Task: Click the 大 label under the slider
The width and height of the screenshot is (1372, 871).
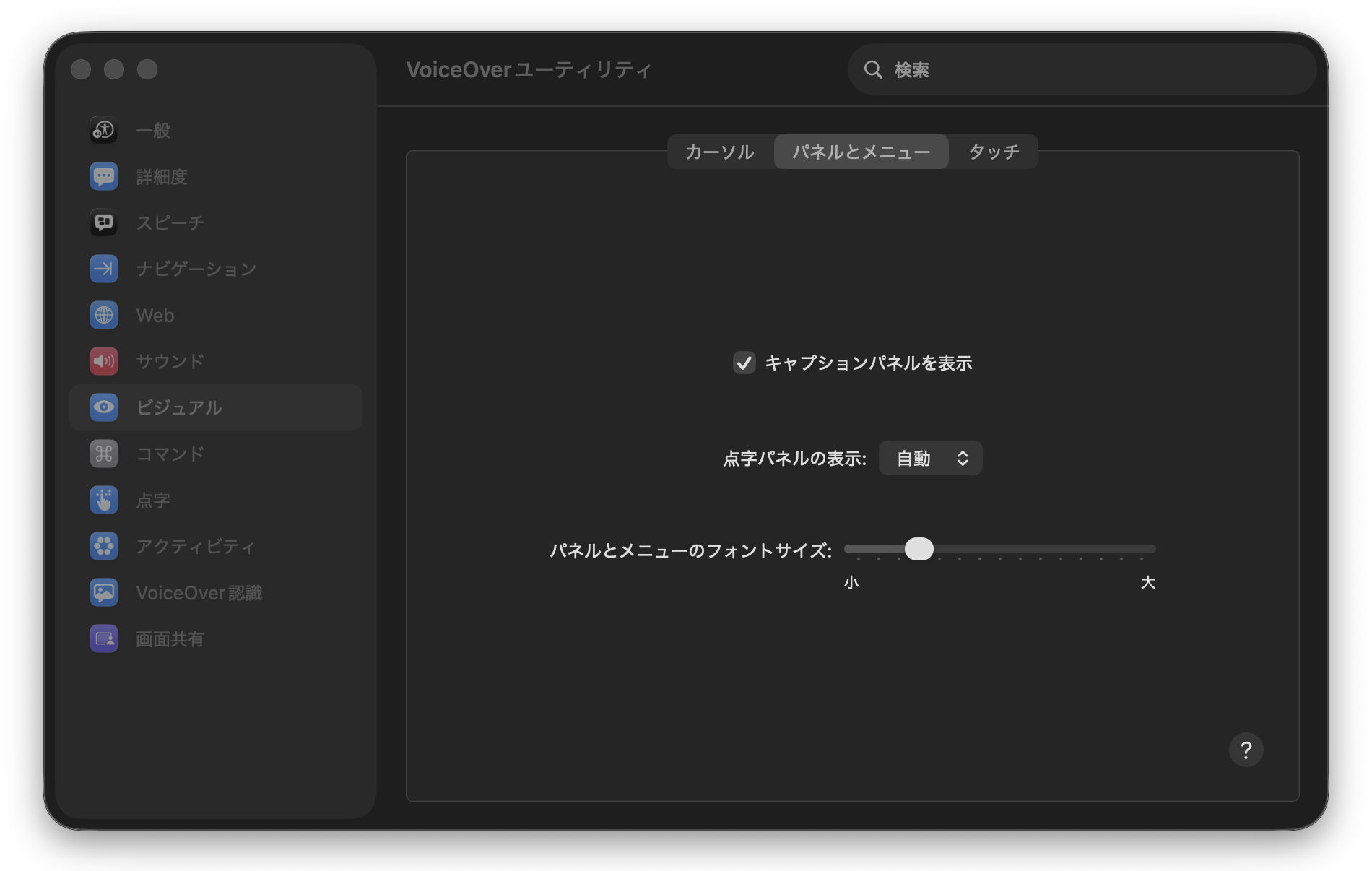Action: click(x=1148, y=582)
